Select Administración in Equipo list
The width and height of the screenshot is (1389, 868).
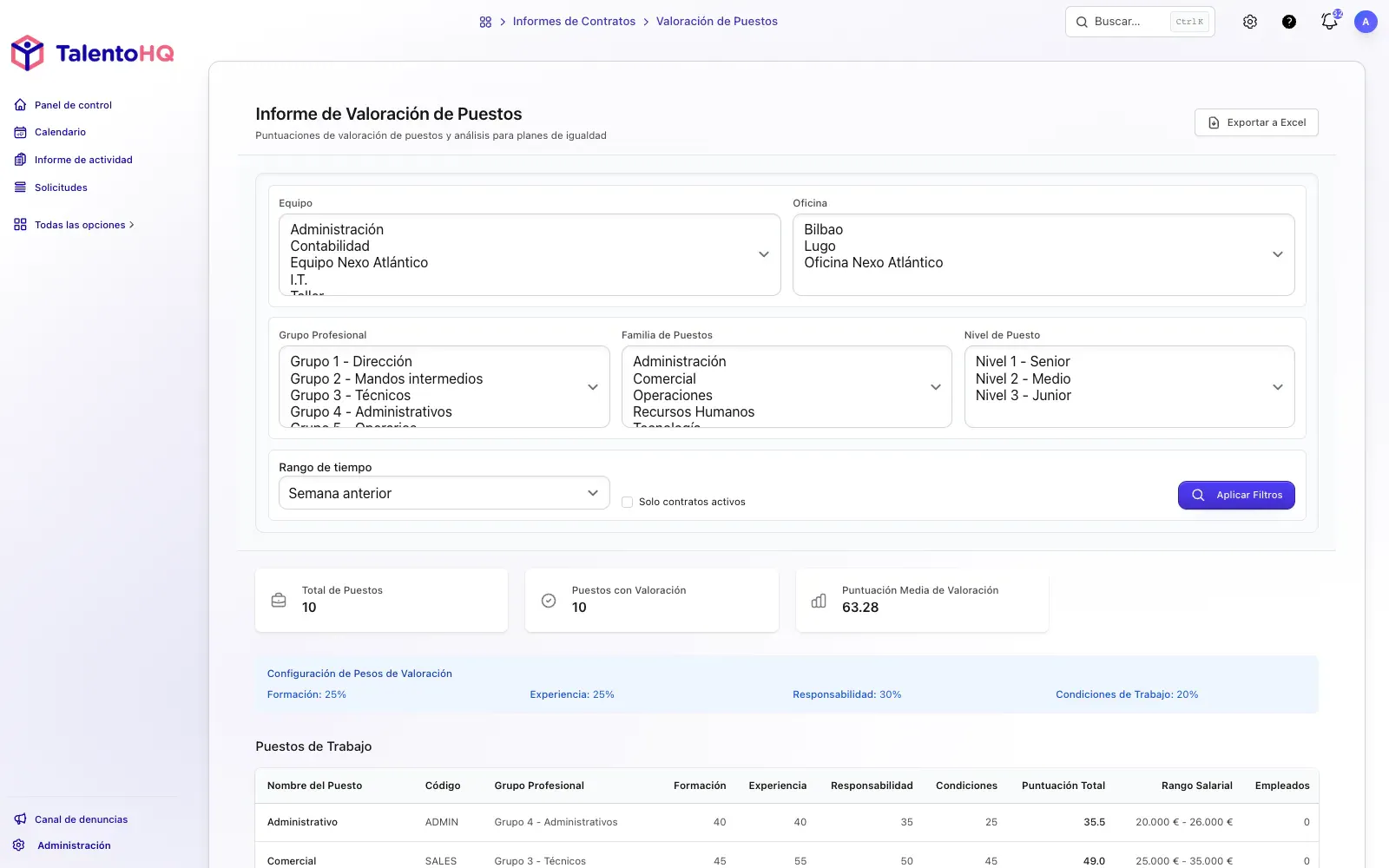(x=337, y=229)
